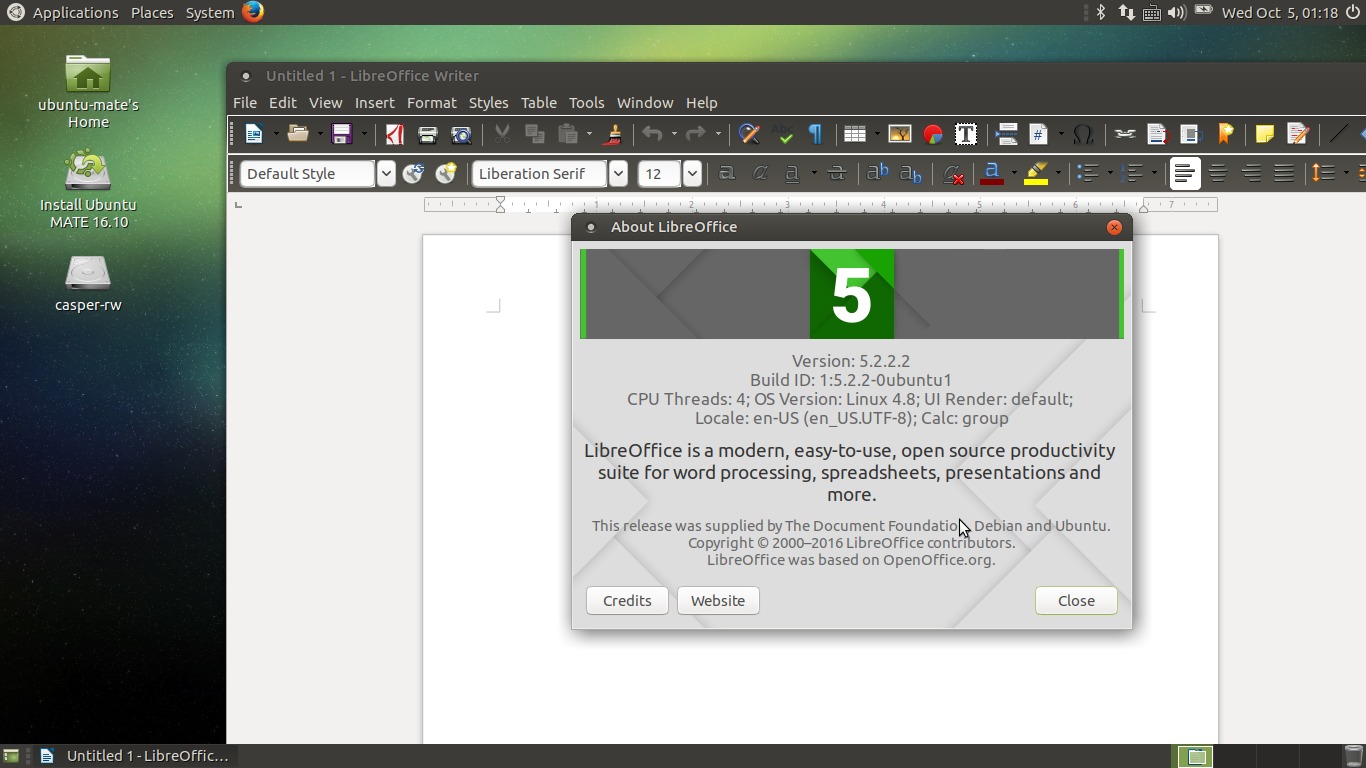Viewport: 1366px width, 768px height.
Task: Open the Format menu
Action: [432, 102]
